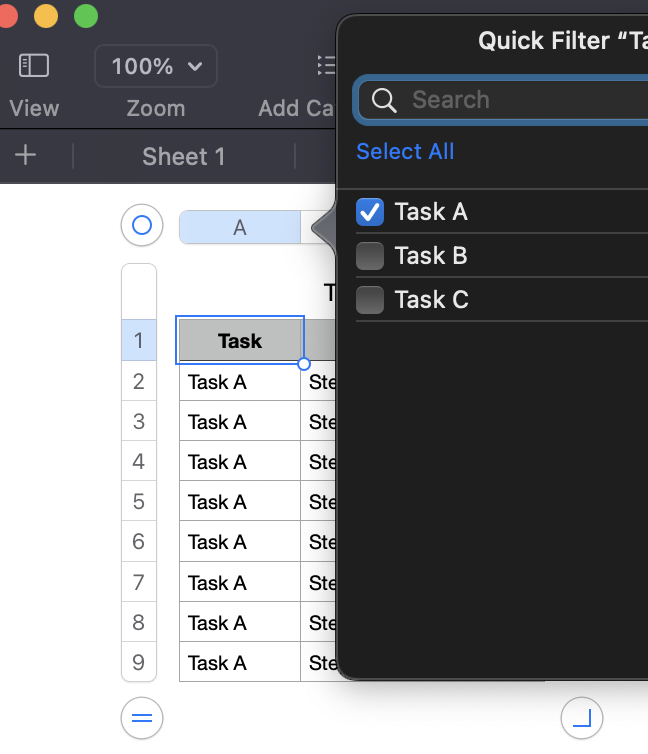
Task: Click the table resize corner handle
Action: 582,717
